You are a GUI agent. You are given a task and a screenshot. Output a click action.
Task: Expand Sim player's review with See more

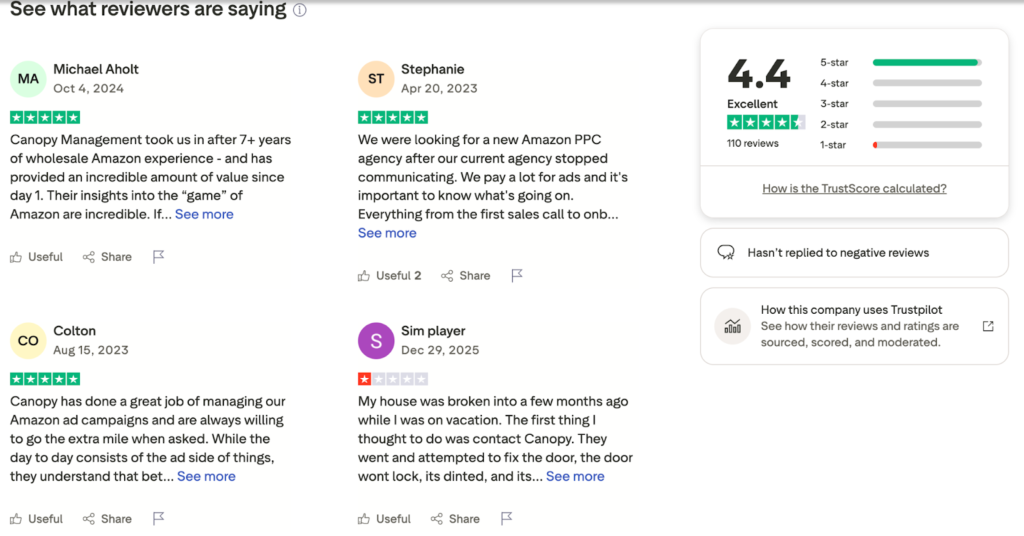[x=575, y=476]
